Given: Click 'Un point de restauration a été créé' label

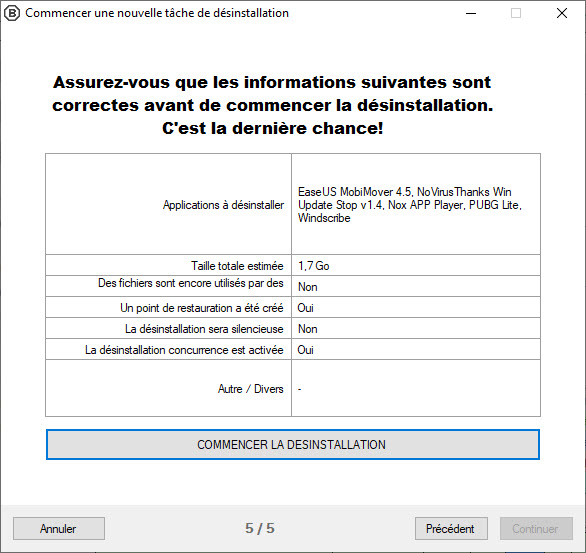Looking at the screenshot, I should pyautogui.click(x=201, y=308).
